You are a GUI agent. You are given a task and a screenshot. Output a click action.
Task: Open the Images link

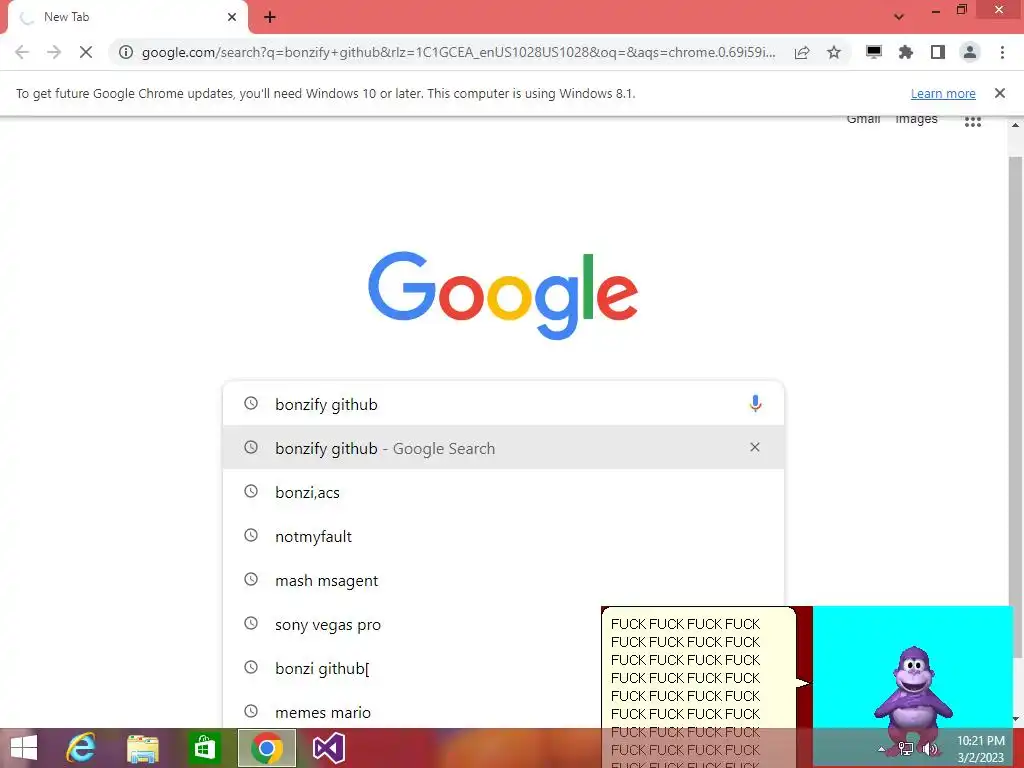click(916, 120)
